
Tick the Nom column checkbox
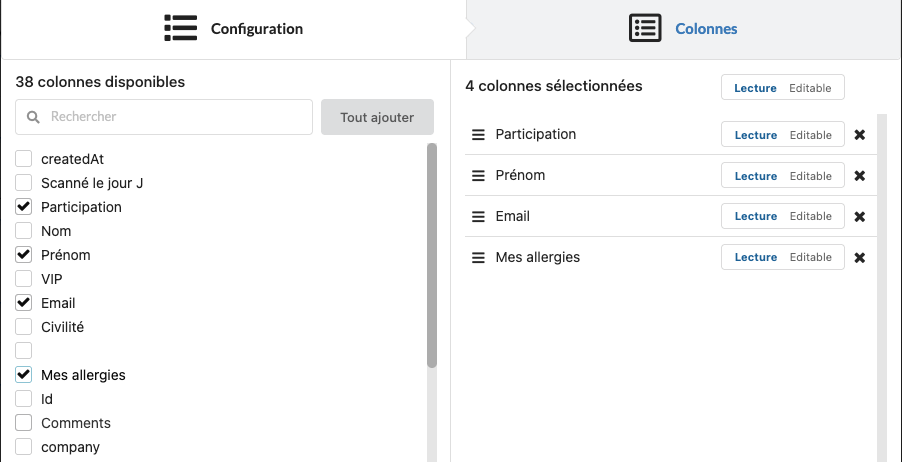click(24, 231)
